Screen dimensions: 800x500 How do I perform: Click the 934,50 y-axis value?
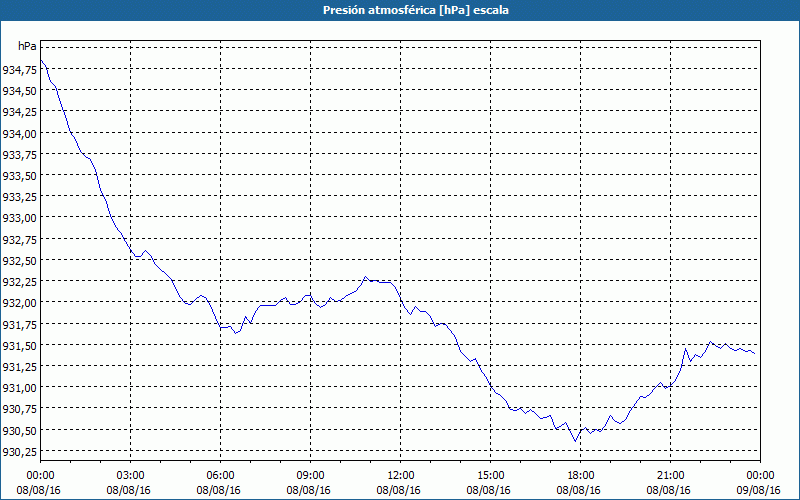[x=20, y=91]
